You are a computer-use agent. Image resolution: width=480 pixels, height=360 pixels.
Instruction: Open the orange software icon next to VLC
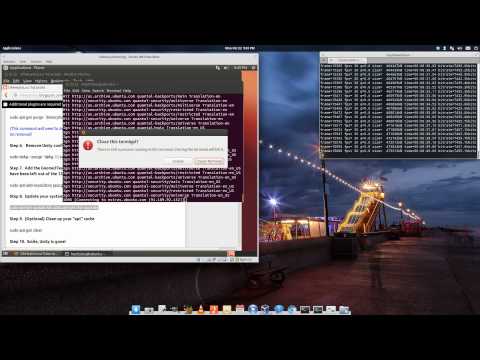tap(214, 309)
